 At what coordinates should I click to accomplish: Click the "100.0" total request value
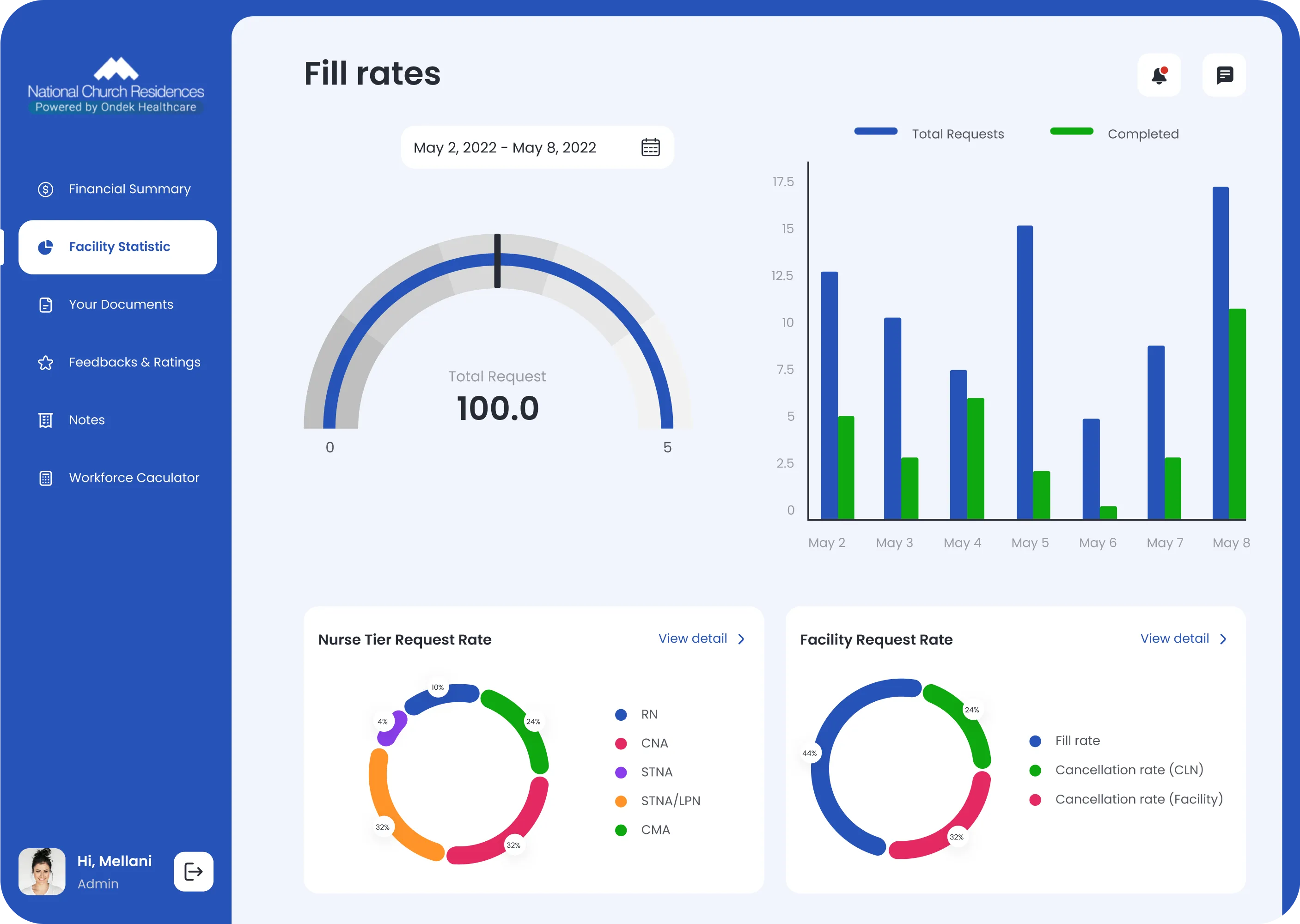point(497,408)
